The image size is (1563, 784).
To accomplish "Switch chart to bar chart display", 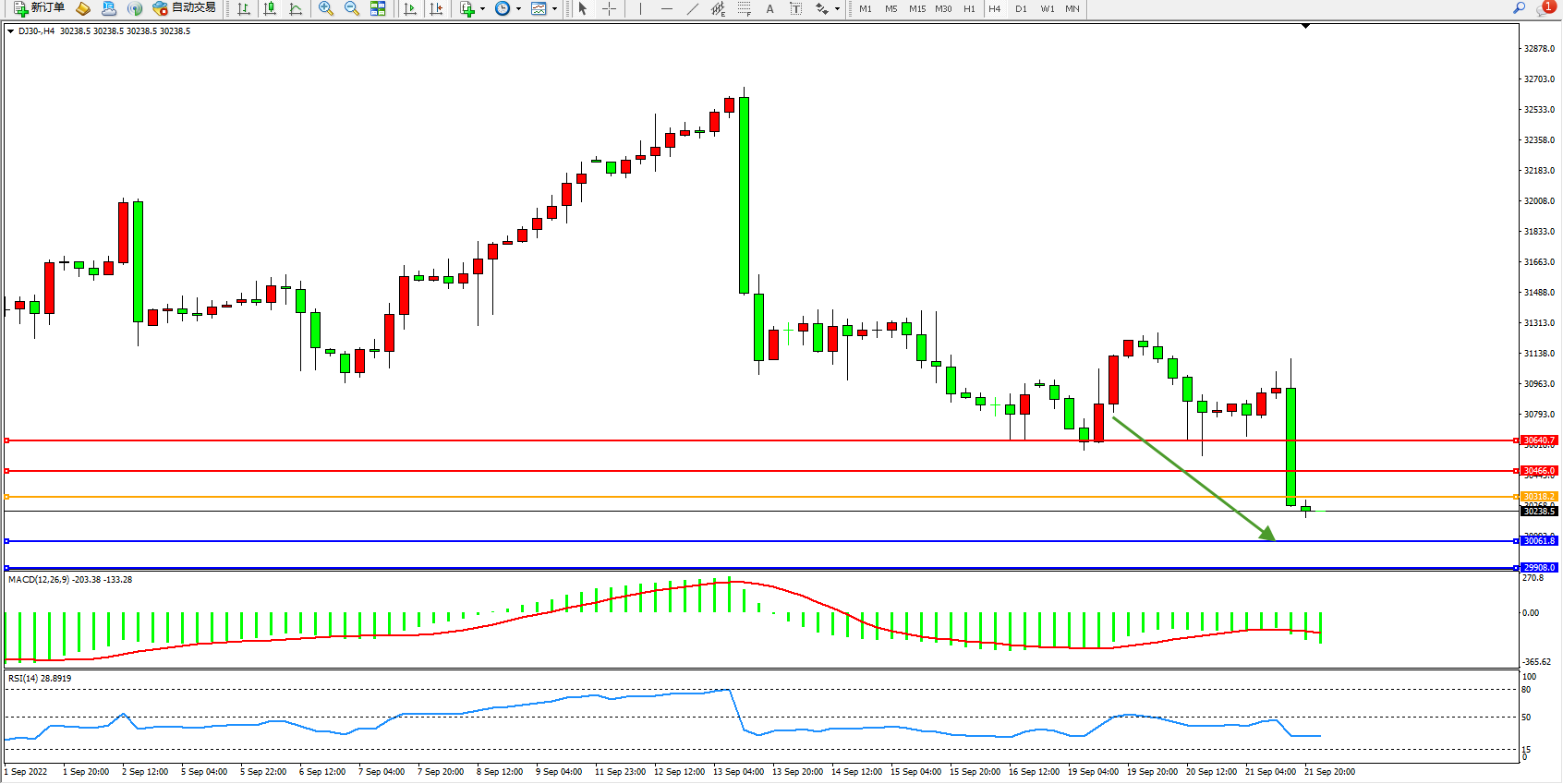I will 244,8.
